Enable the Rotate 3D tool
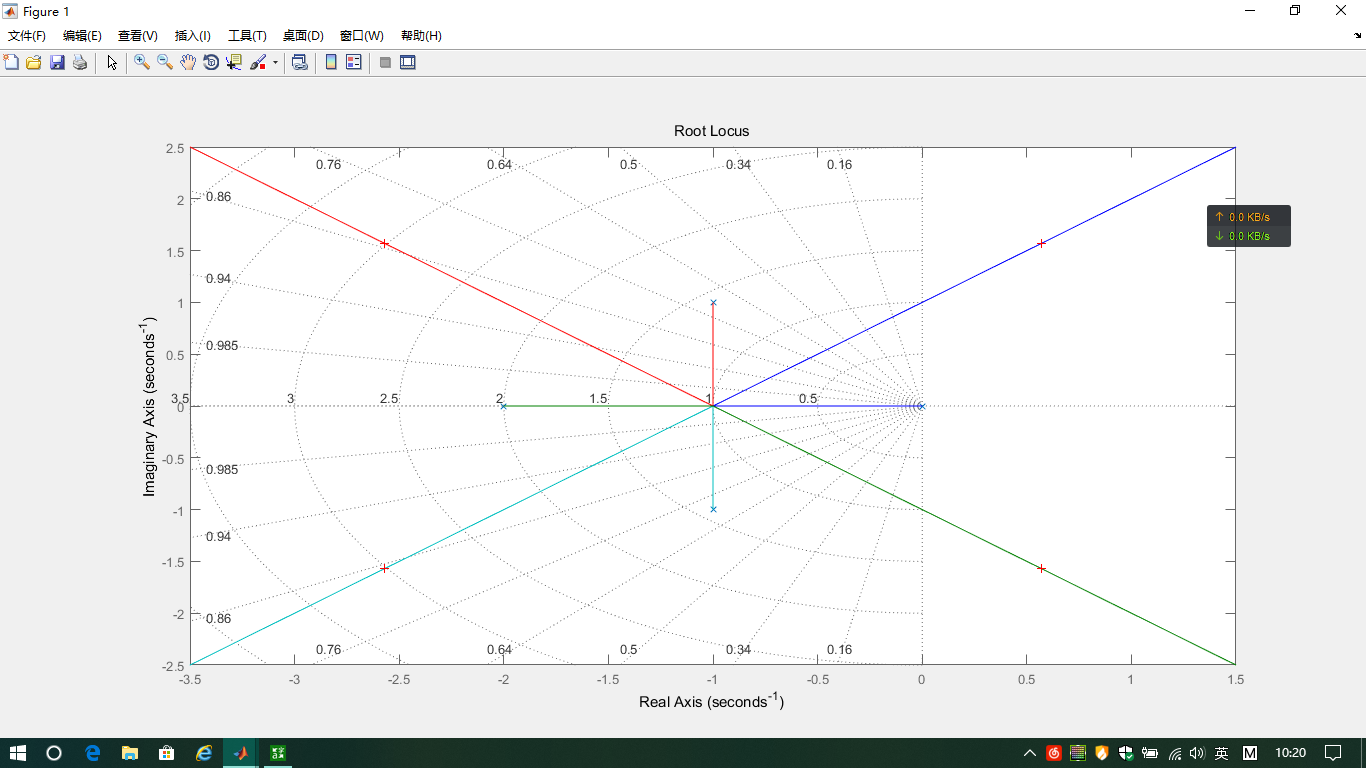The image size is (1366, 768). point(211,62)
